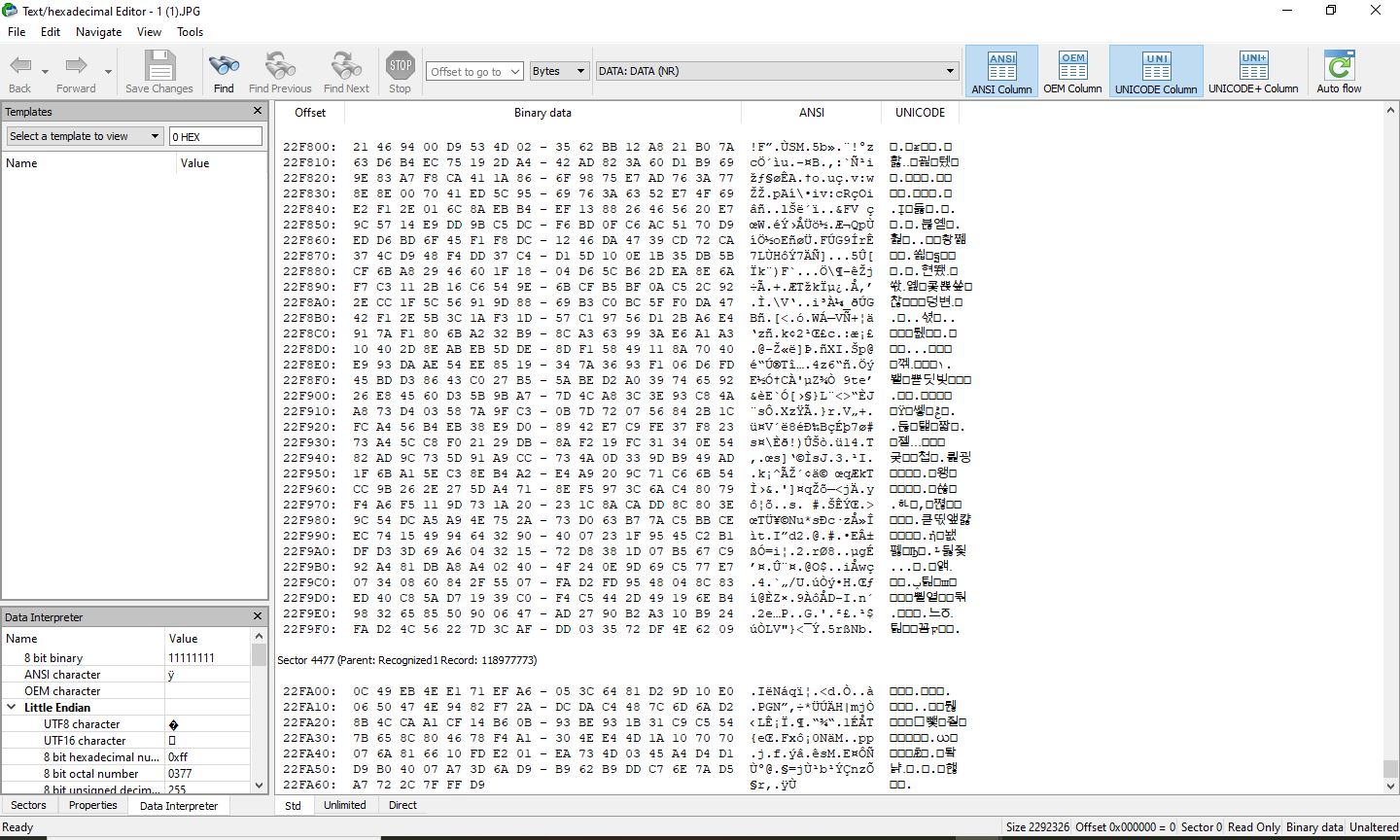Open the Offset to go to dropdown
Viewport: 1400px width, 840px height.
pos(514,71)
